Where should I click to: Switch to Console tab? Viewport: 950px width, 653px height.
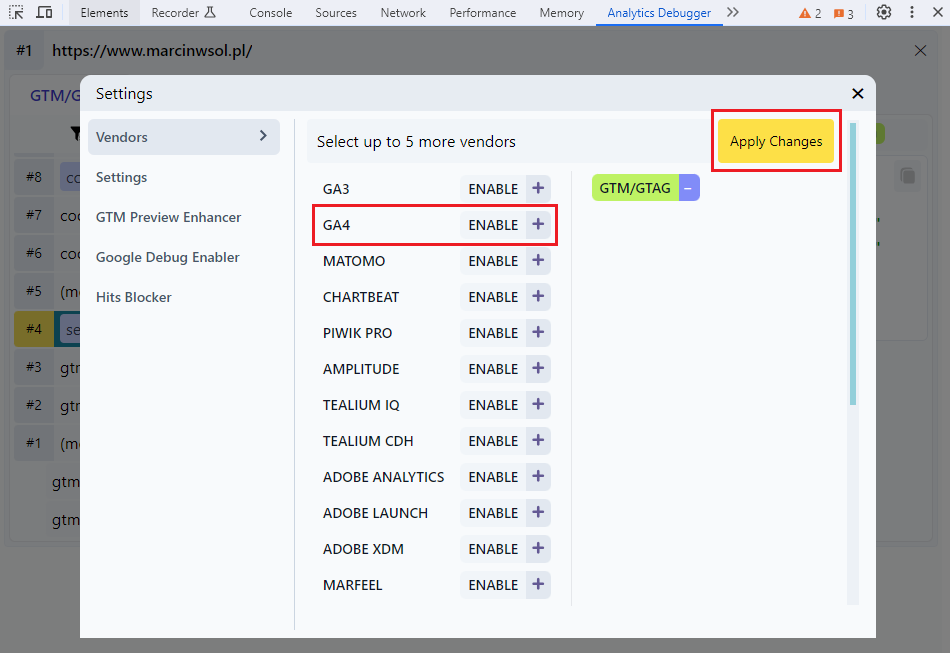pyautogui.click(x=270, y=13)
